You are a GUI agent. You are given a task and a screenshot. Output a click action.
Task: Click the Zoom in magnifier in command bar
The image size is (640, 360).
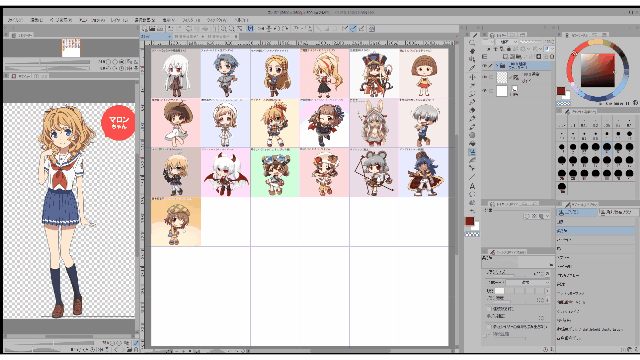[x=224, y=29]
